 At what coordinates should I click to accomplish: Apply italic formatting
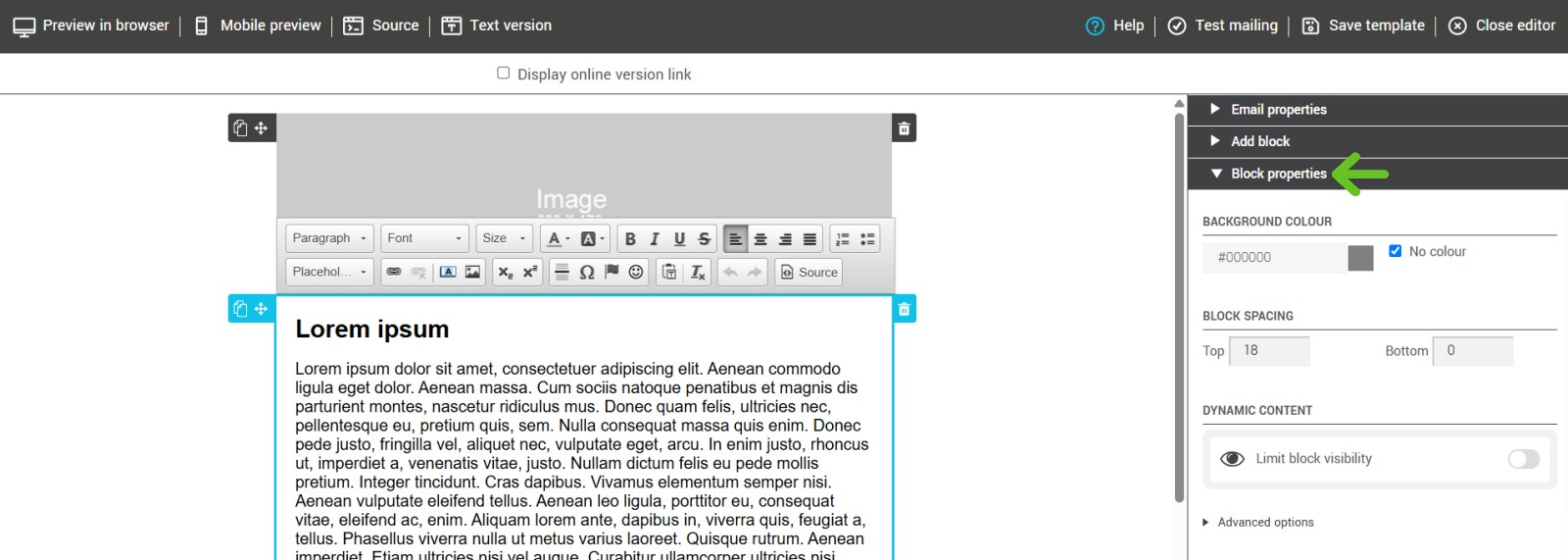pyautogui.click(x=655, y=238)
